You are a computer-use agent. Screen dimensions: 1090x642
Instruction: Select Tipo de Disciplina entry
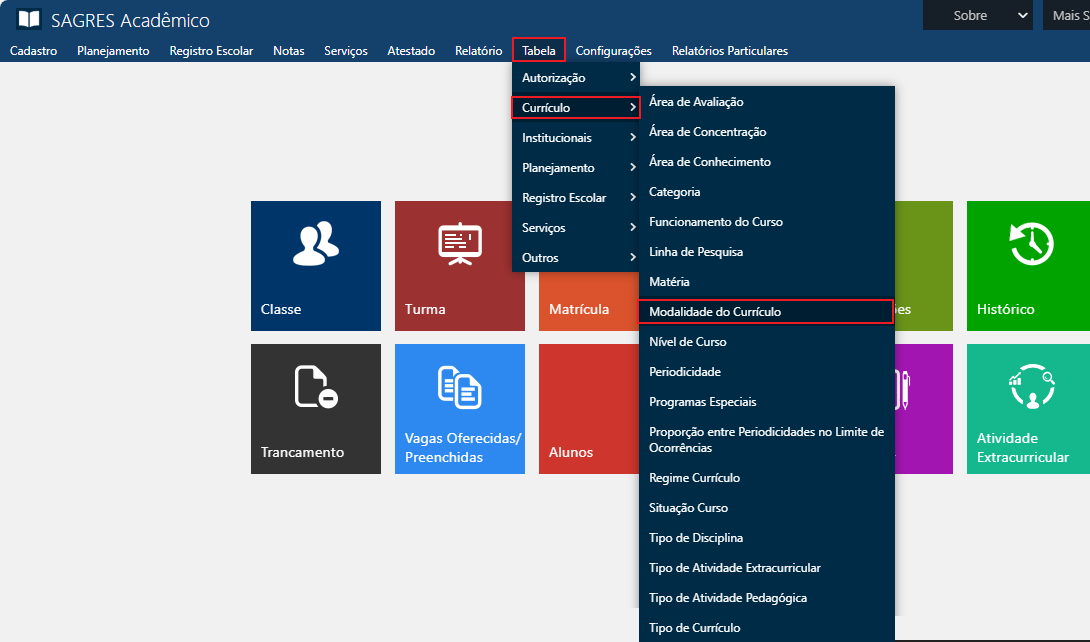coord(696,538)
